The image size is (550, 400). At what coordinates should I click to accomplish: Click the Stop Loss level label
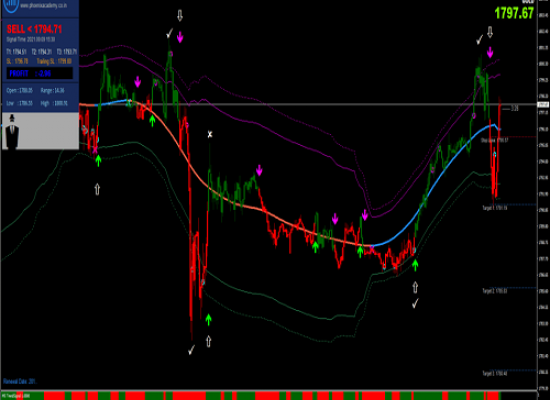pyautogui.click(x=494, y=140)
